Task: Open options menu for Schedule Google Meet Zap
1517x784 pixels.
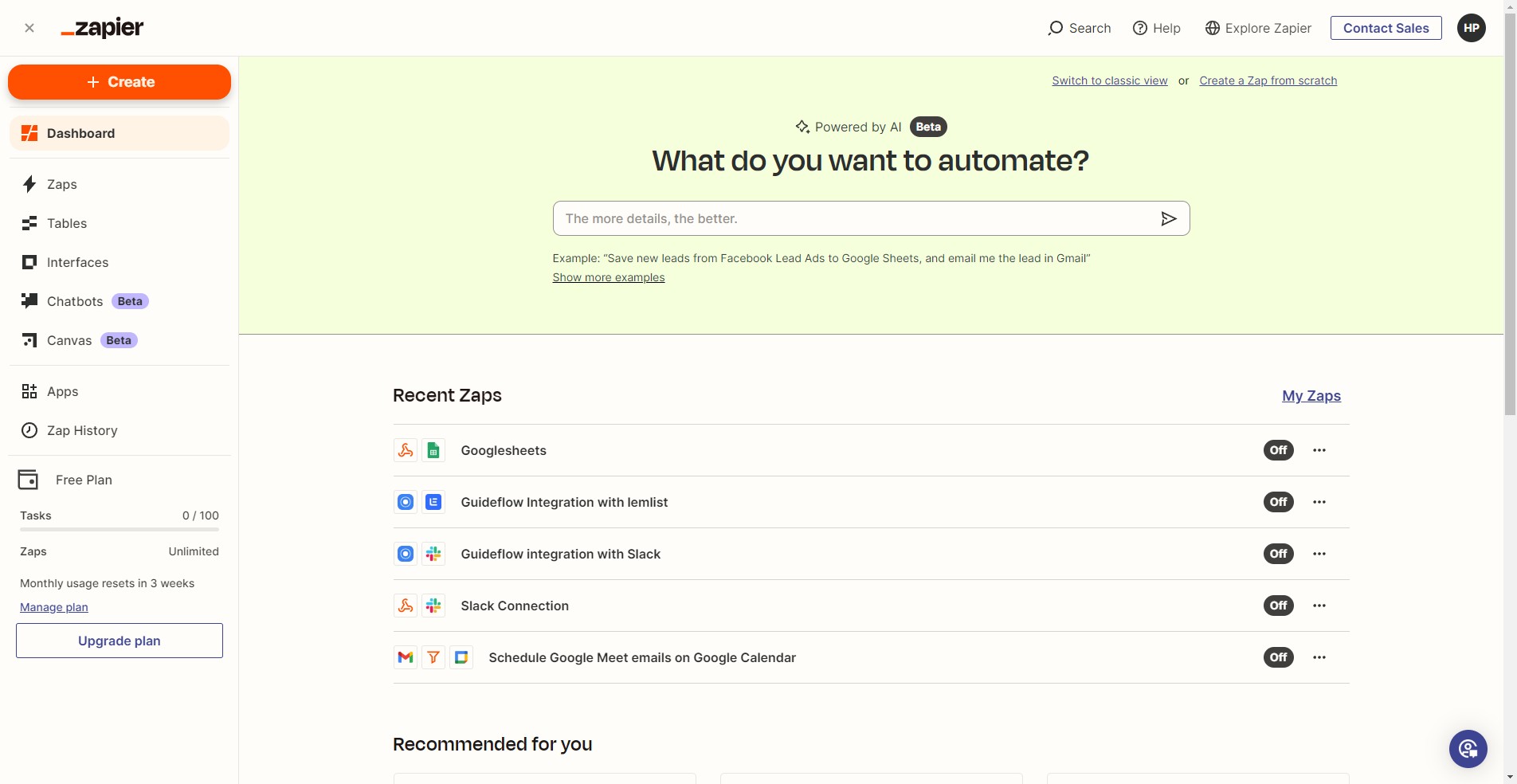Action: point(1319,657)
